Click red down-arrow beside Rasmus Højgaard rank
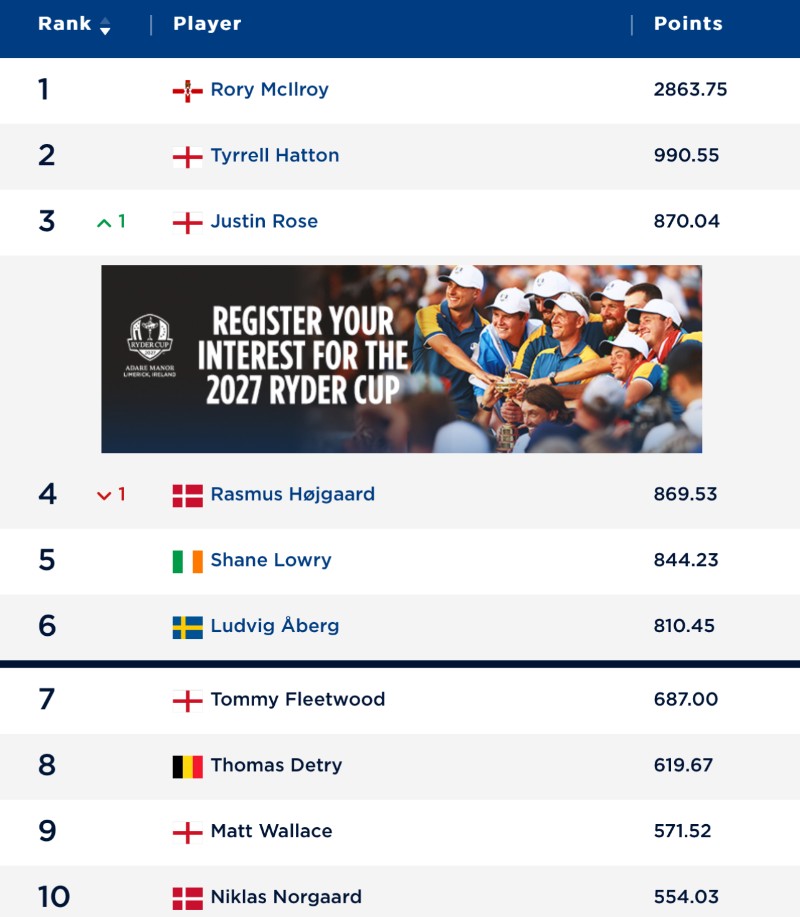This screenshot has height=917, width=800. coord(104,495)
